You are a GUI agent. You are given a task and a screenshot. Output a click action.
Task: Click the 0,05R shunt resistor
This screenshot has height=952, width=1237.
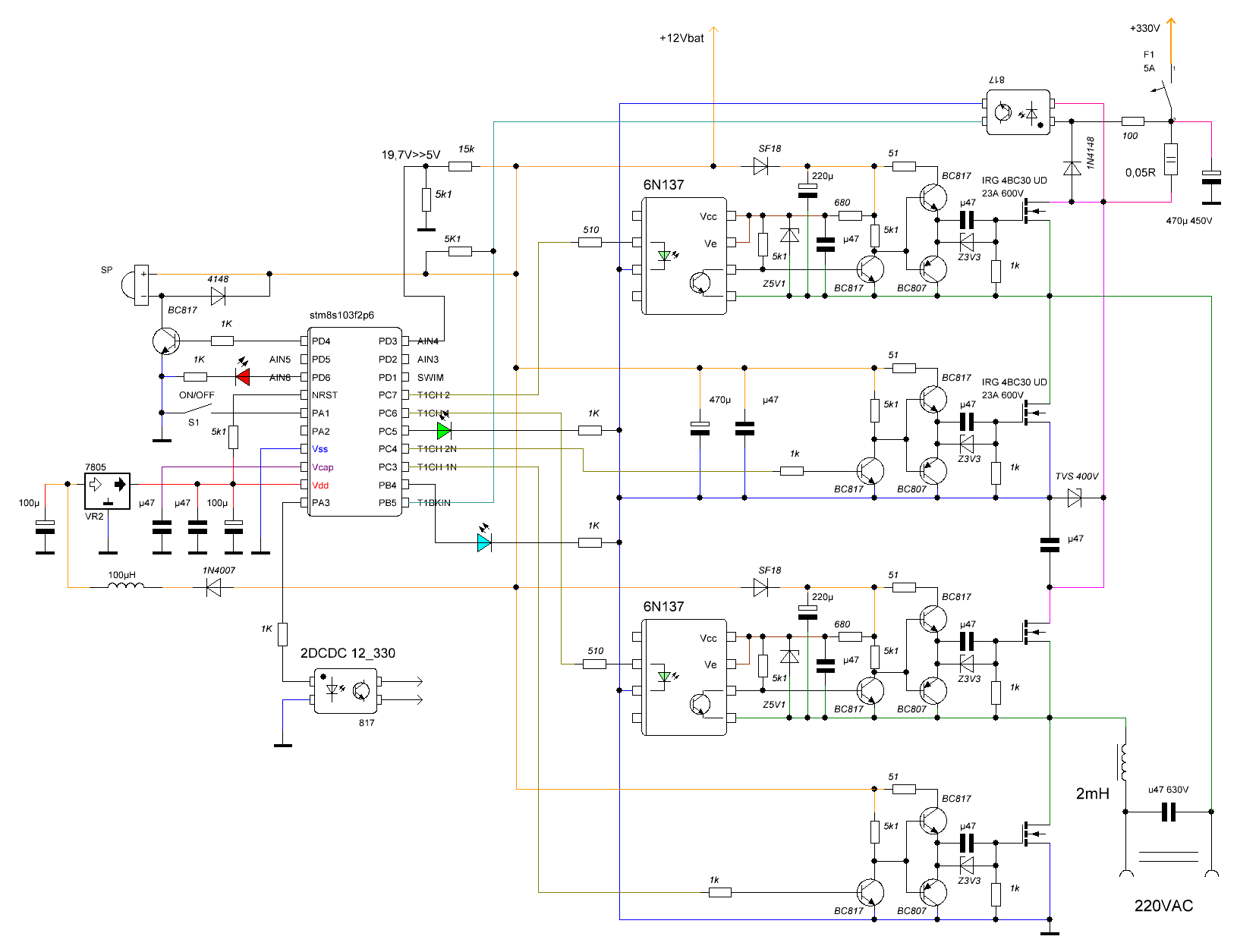tap(1171, 159)
